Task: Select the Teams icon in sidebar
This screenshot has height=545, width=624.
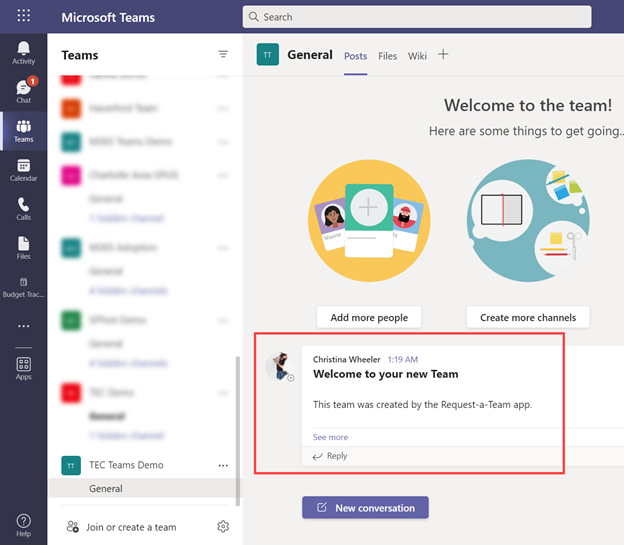Action: pos(23,131)
